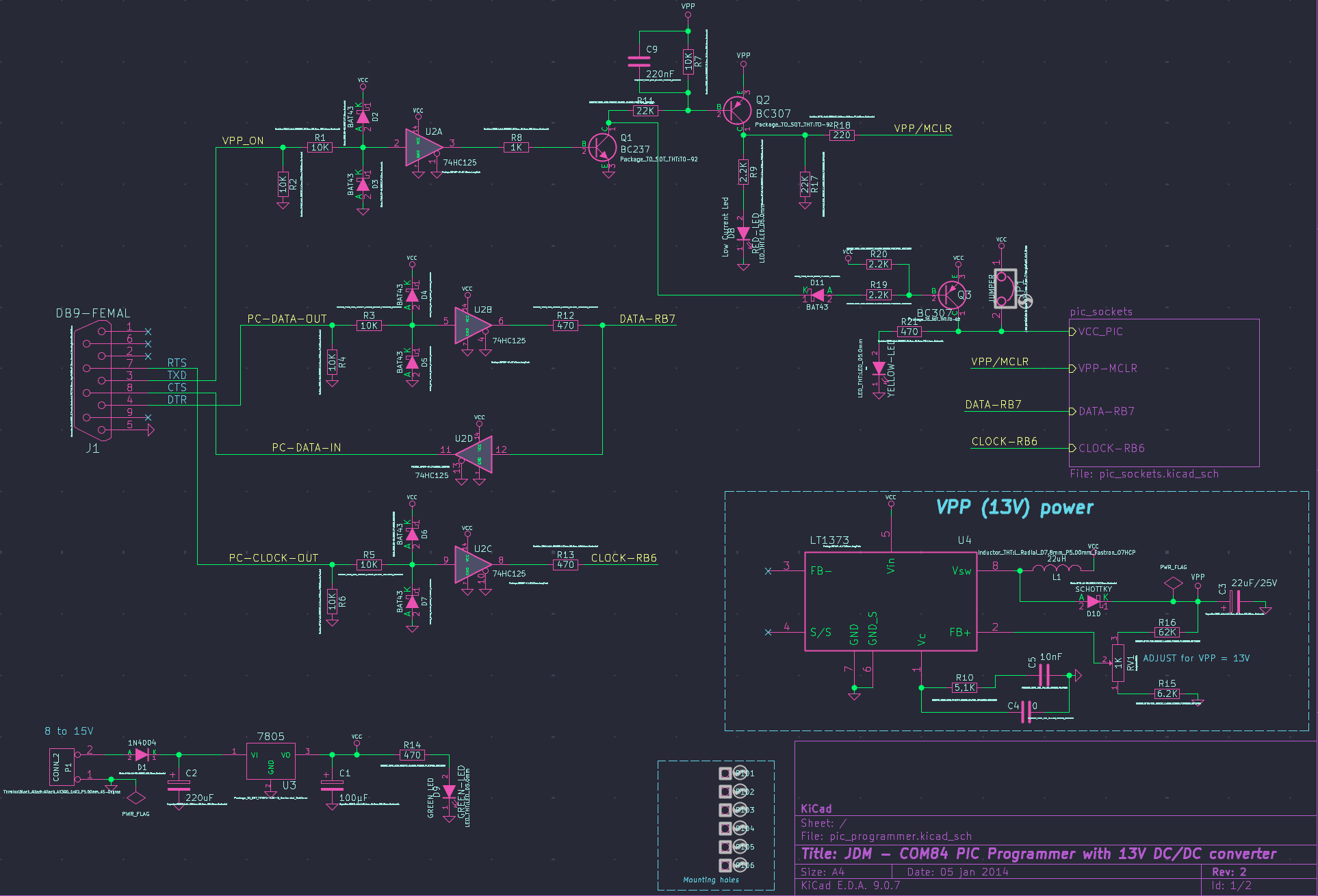The image size is (1318, 896).
Task: Click 'Date: 05 jan 2014' in title block
Action: 958,872
